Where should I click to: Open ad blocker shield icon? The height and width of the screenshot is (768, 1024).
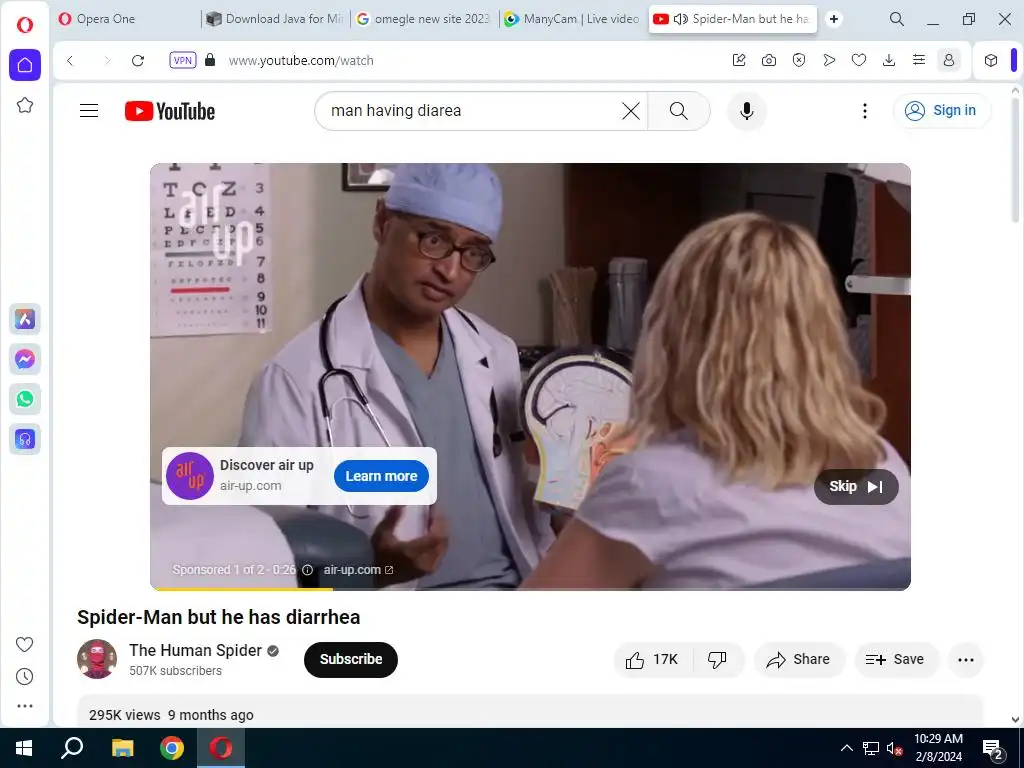click(x=799, y=61)
